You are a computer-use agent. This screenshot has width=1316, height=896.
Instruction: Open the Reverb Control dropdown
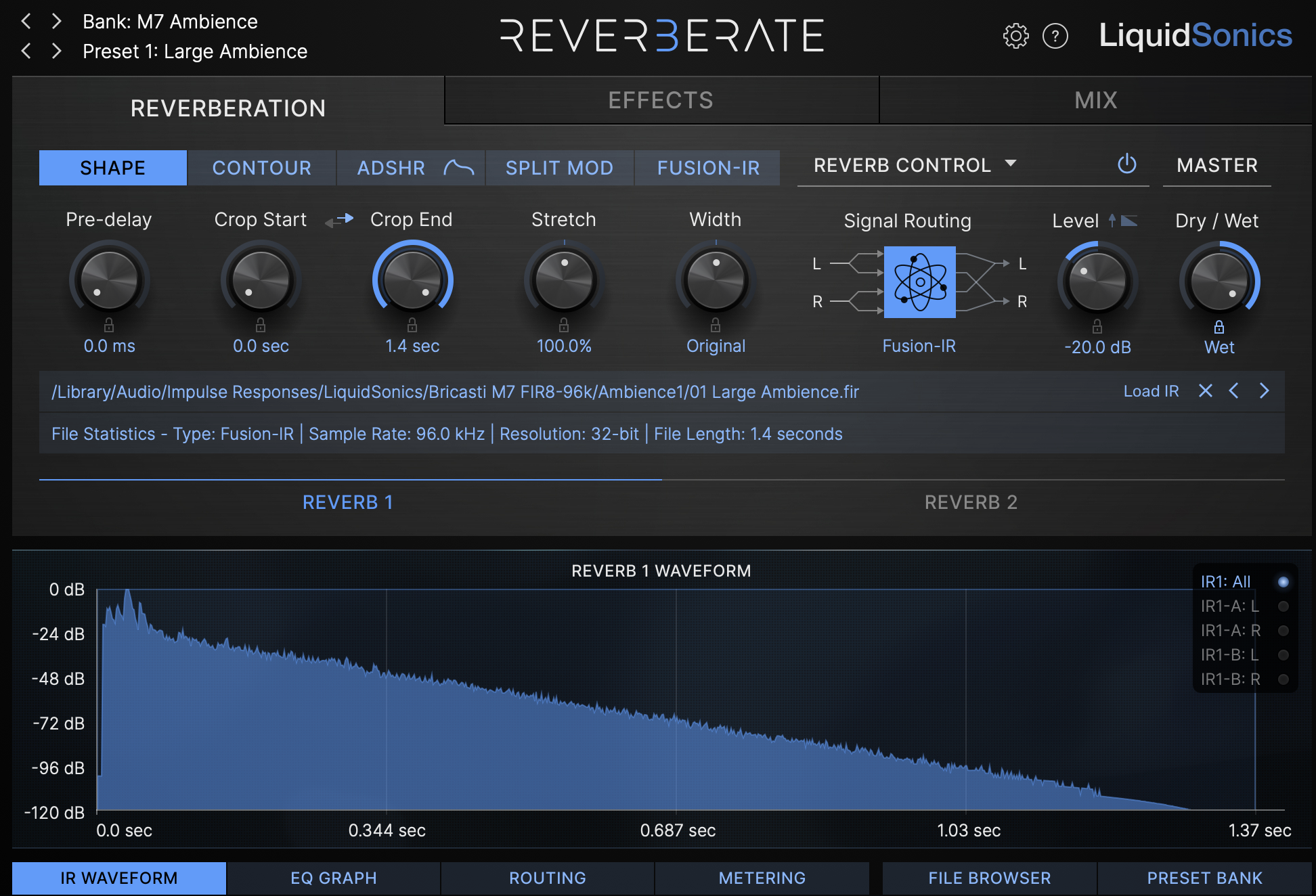click(x=915, y=164)
